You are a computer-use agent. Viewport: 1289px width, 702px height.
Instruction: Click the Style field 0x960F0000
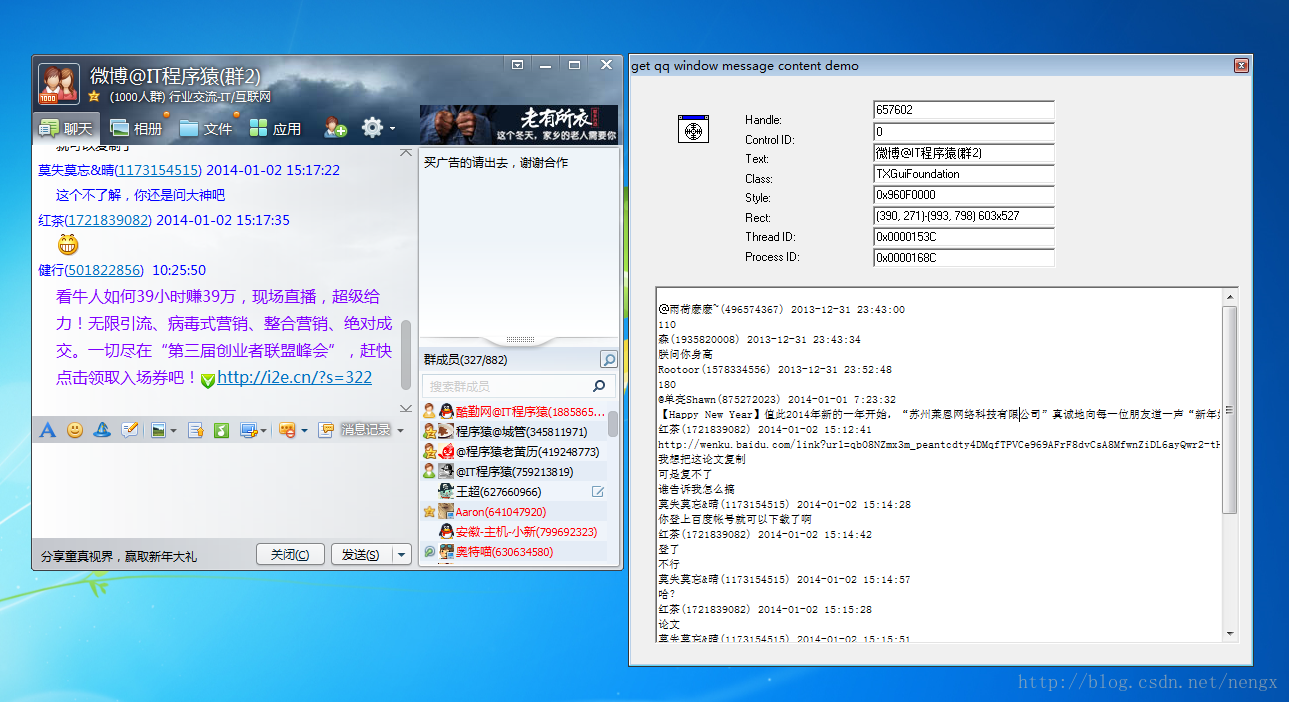964,195
